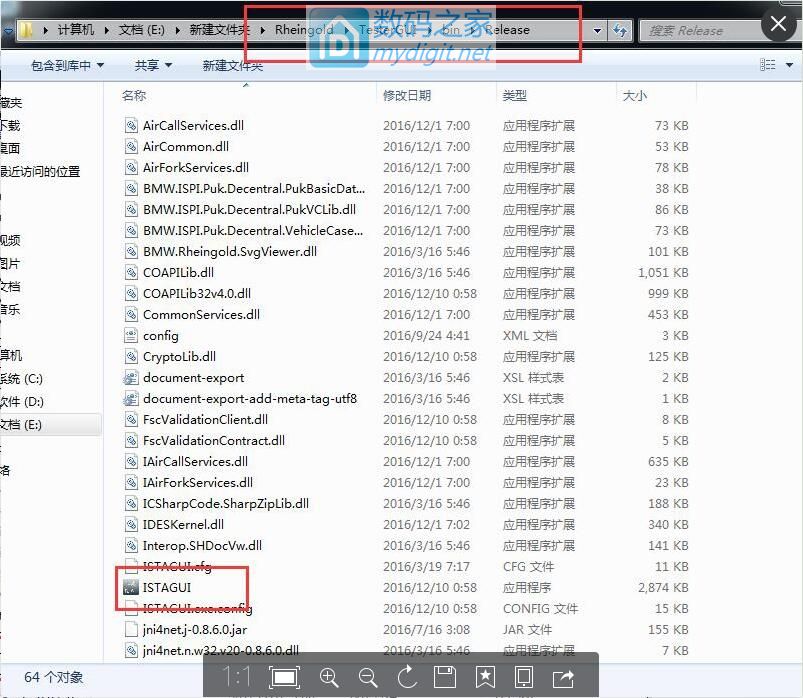Screen dimensions: 803x698
Task: Click the fit-to-window icon in viewer toolbar
Action: (x=285, y=678)
